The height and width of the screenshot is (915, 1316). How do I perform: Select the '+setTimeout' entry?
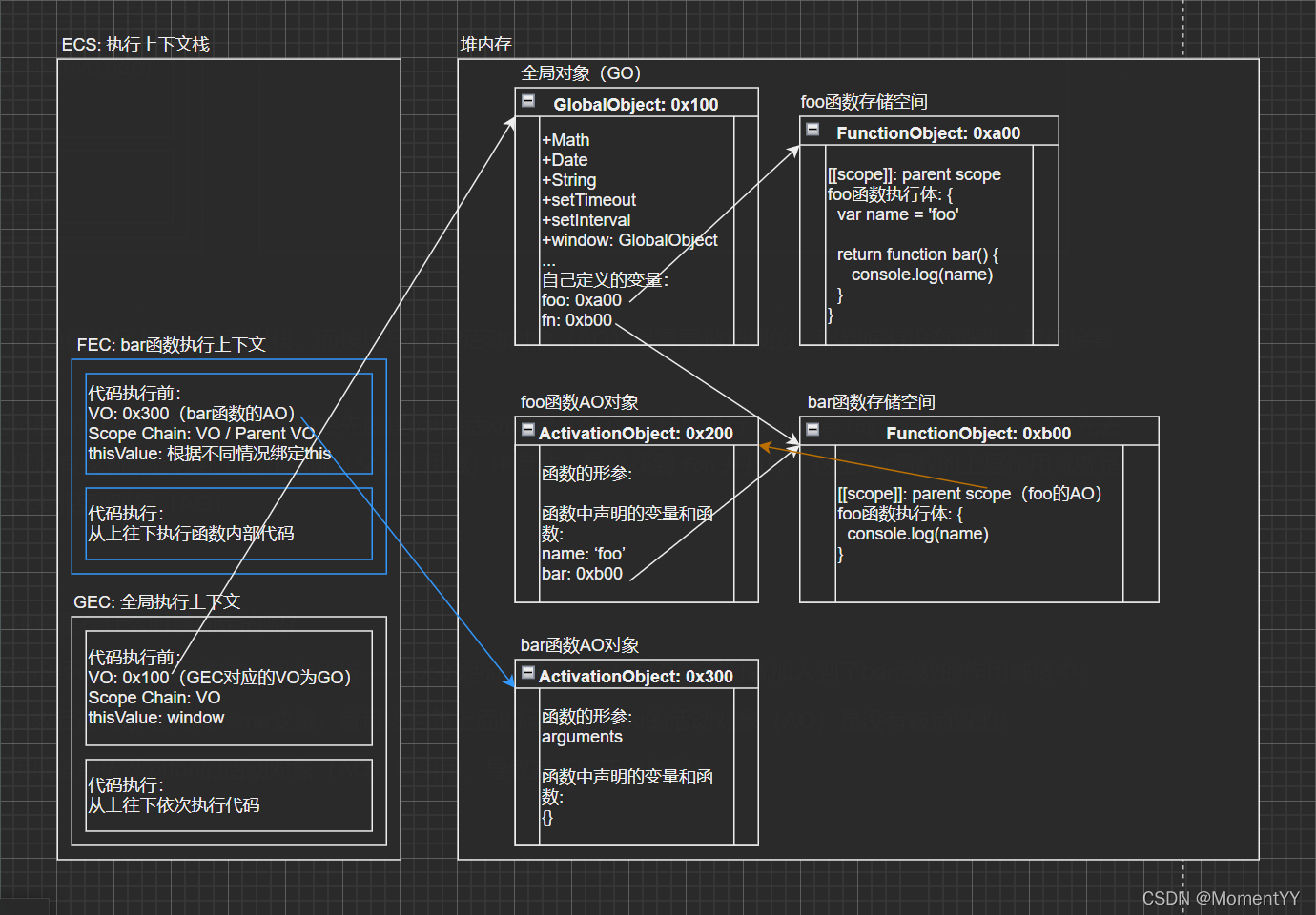coord(588,200)
